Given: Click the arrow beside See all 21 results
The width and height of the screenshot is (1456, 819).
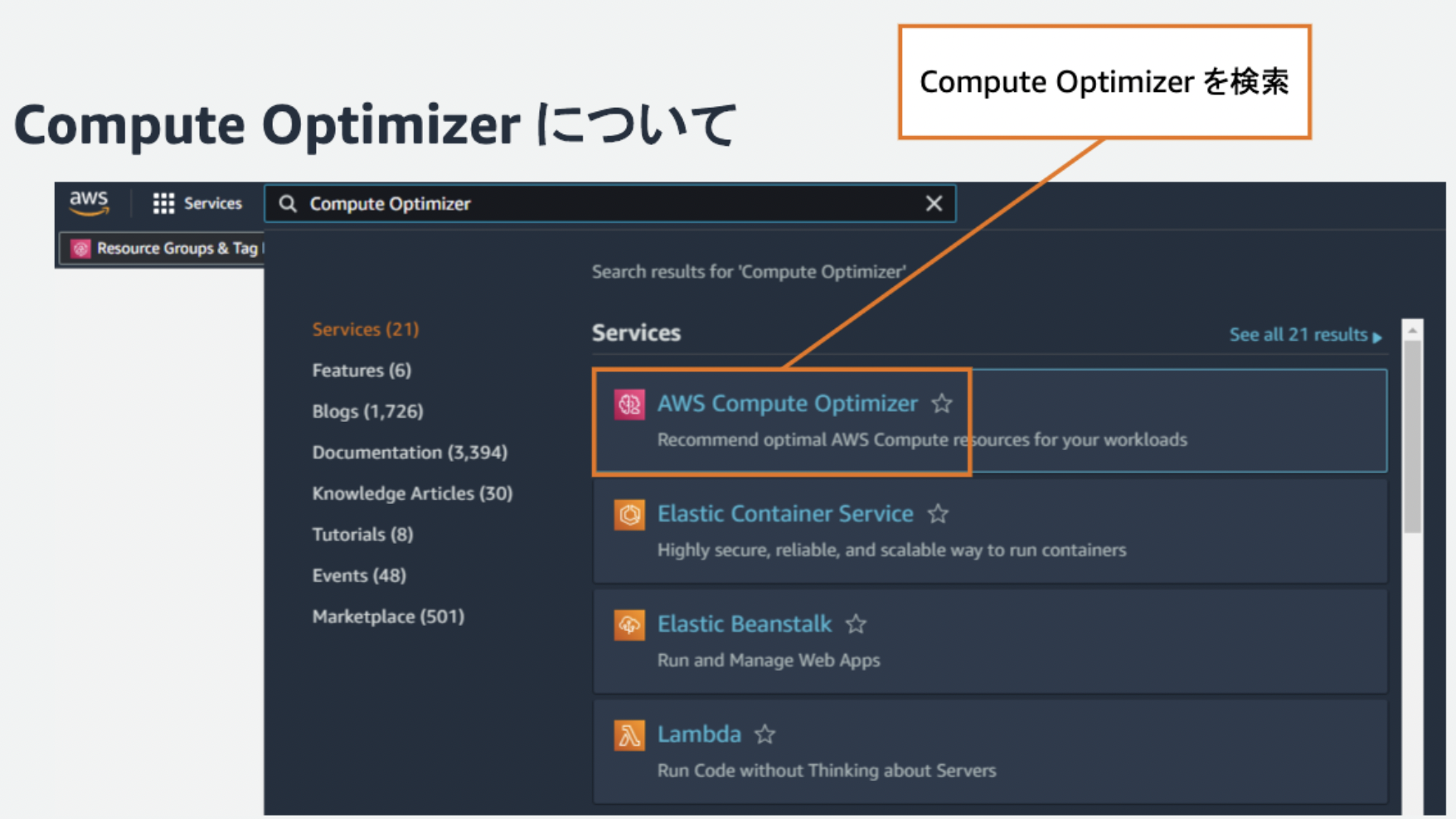Looking at the screenshot, I should [x=1377, y=337].
